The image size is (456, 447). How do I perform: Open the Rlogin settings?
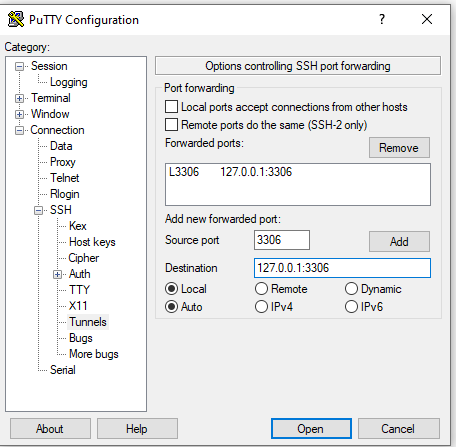click(65, 194)
